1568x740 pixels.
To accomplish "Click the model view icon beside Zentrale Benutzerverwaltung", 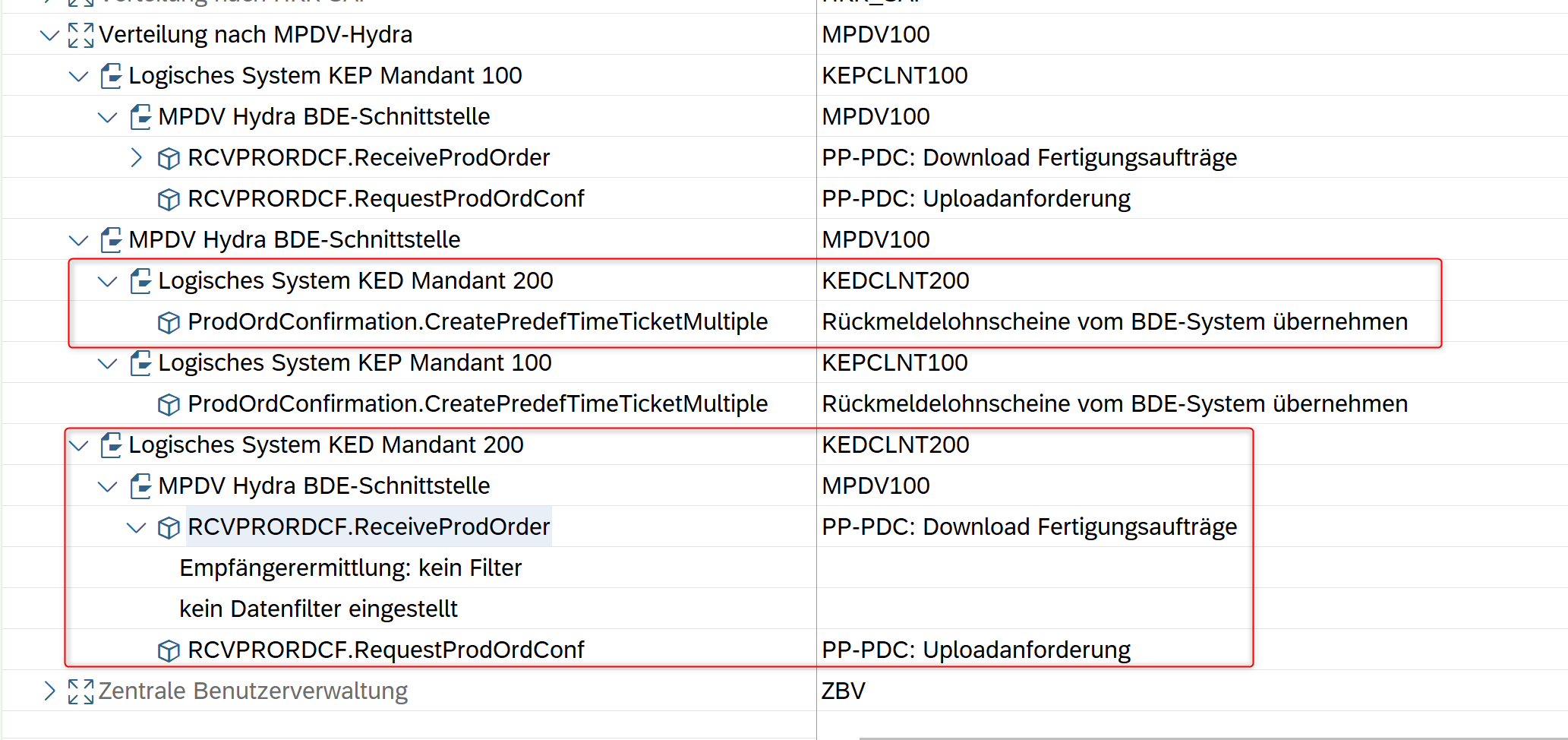I will (x=80, y=691).
